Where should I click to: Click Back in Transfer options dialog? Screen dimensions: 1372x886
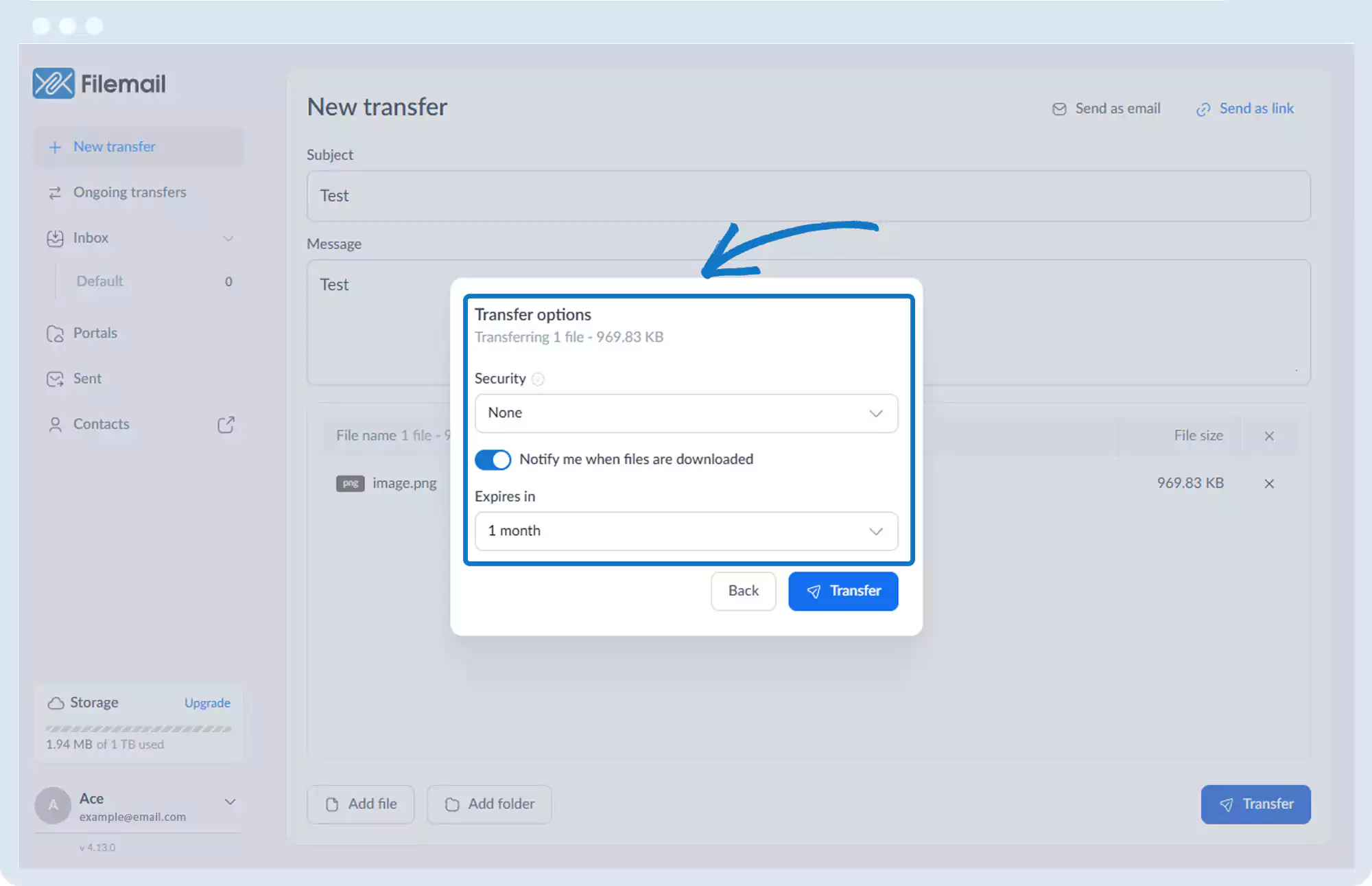(x=743, y=591)
